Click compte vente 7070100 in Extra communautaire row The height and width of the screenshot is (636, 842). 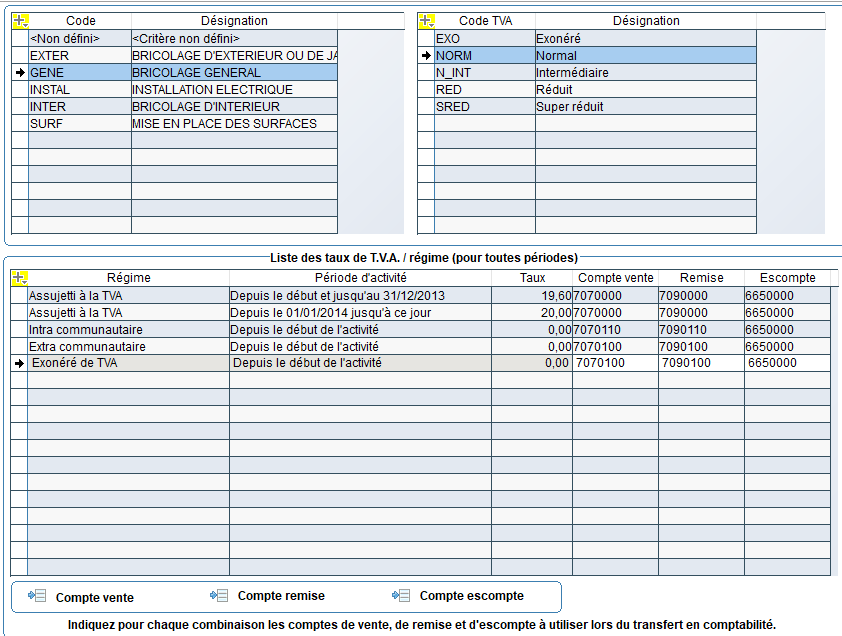615,346
